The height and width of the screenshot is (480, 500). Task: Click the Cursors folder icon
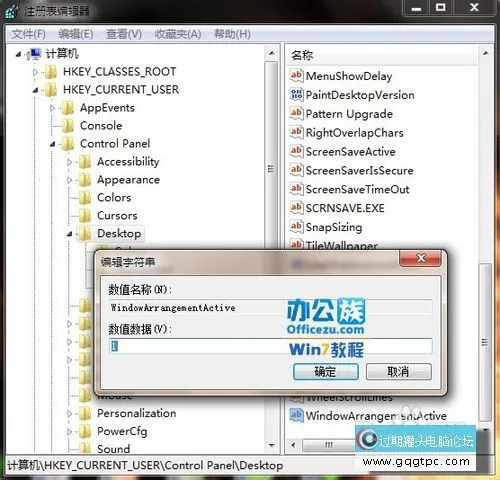85,216
